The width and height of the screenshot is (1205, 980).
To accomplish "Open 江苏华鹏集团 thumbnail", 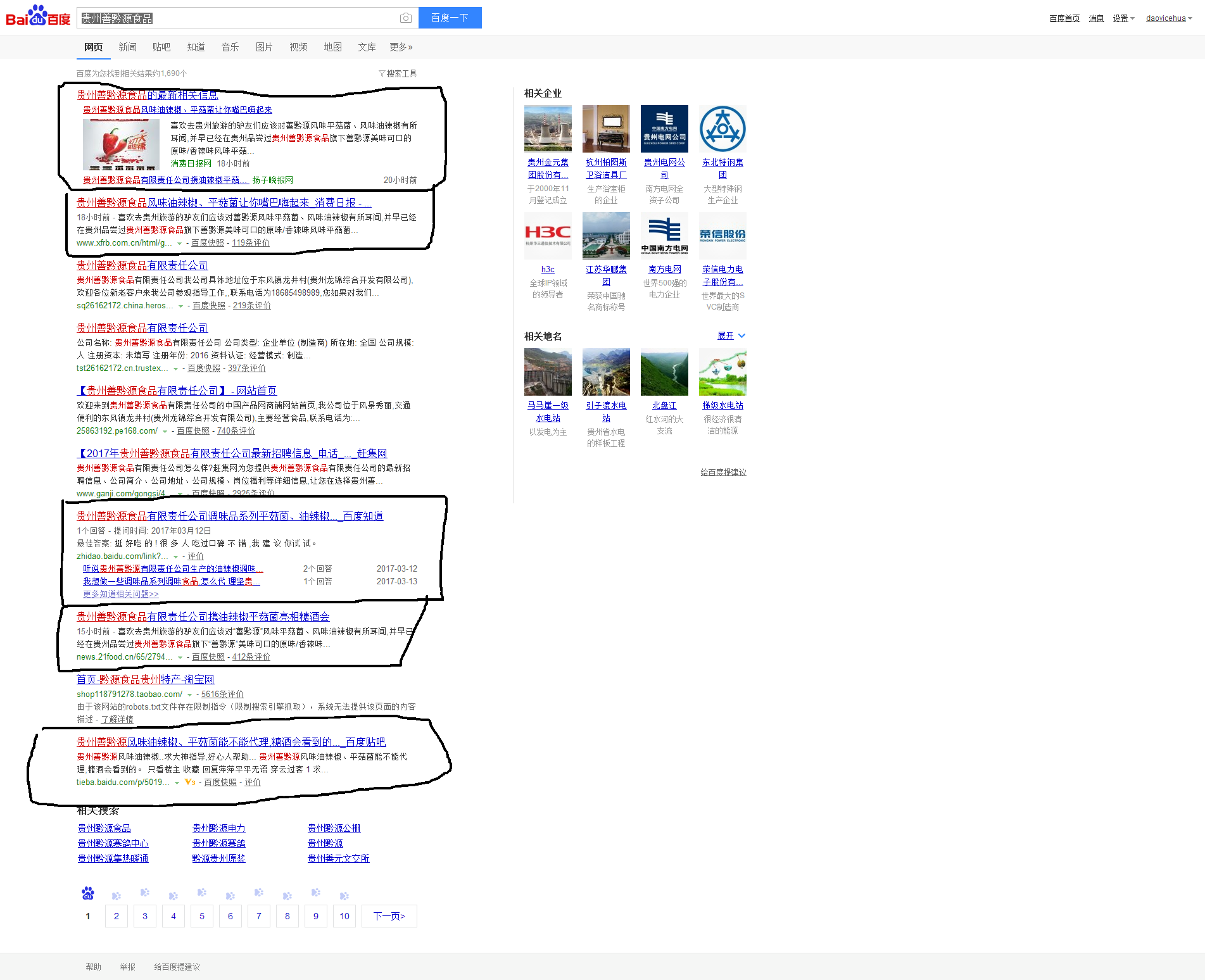I will point(606,236).
